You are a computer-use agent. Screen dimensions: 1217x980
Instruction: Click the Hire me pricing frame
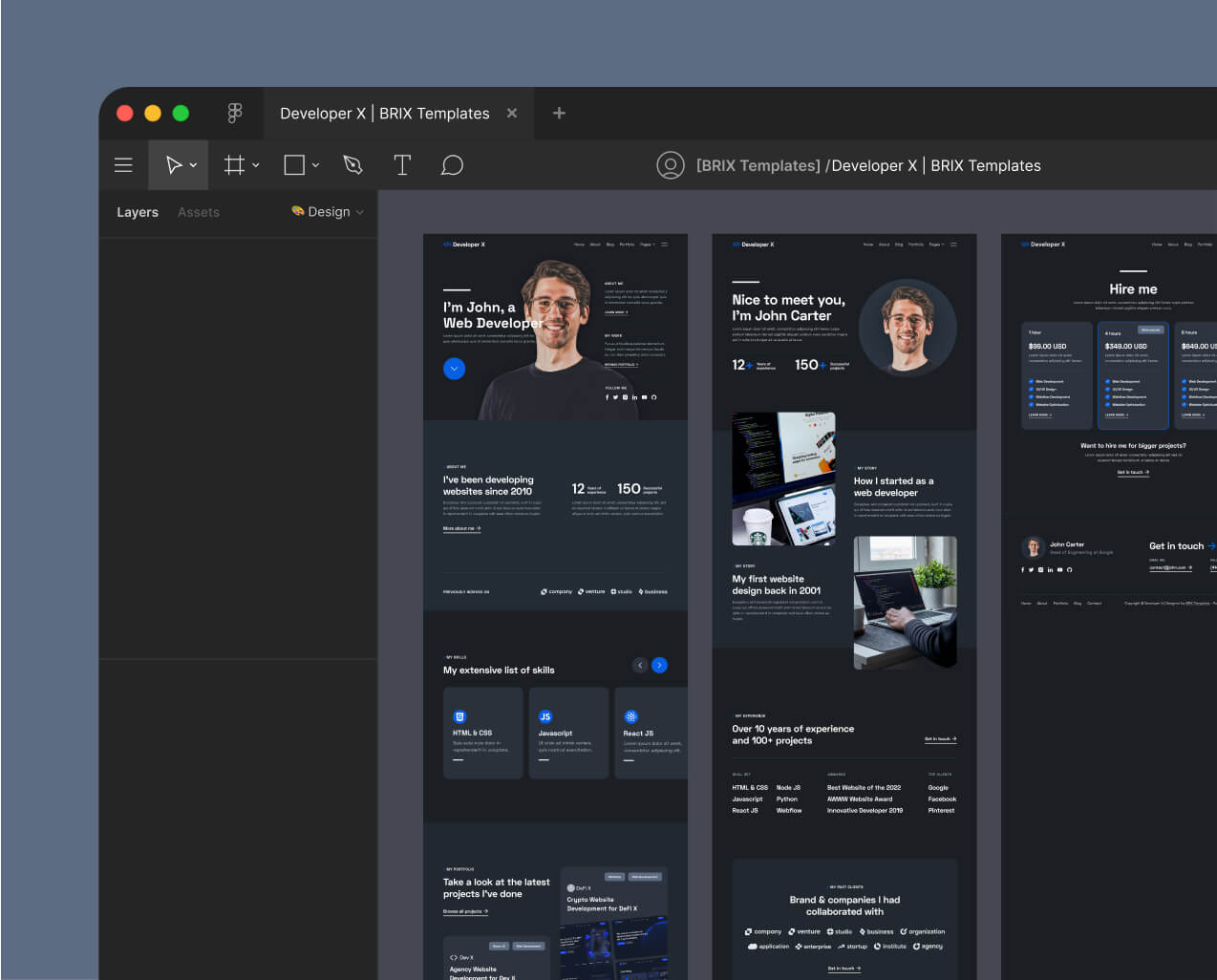(x=1133, y=289)
